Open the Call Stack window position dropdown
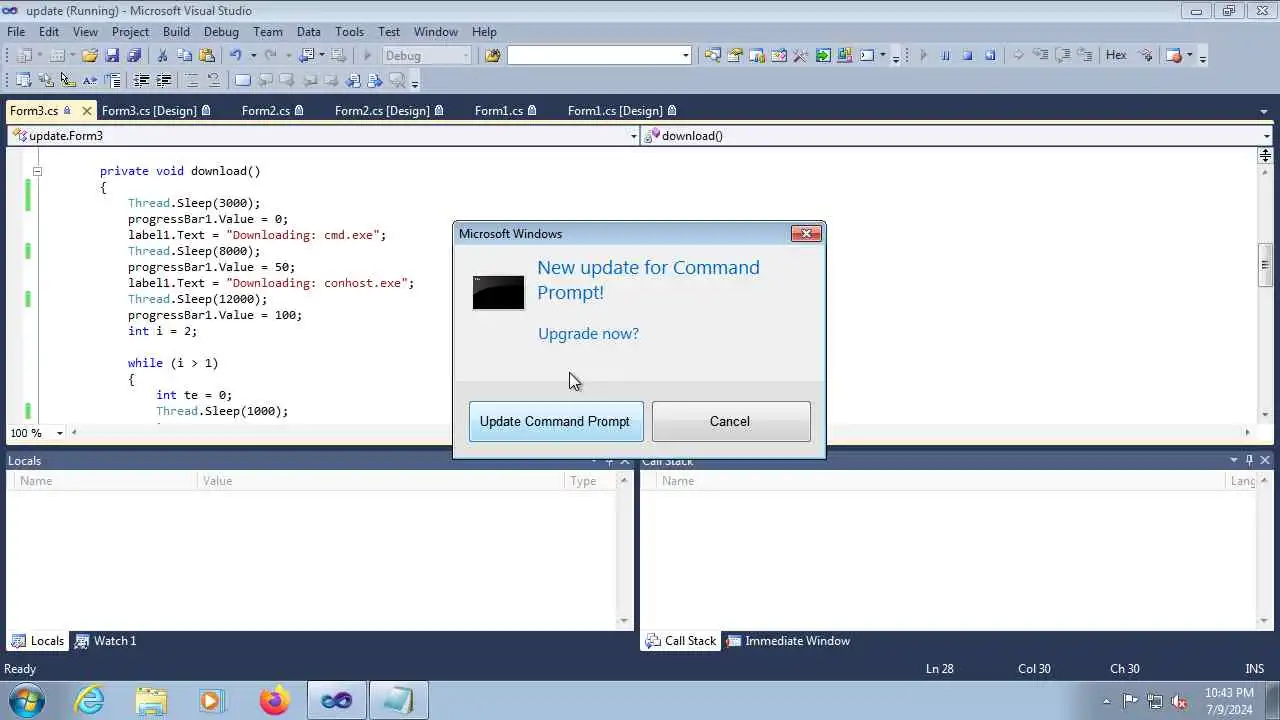The width and height of the screenshot is (1280, 720). click(1234, 460)
